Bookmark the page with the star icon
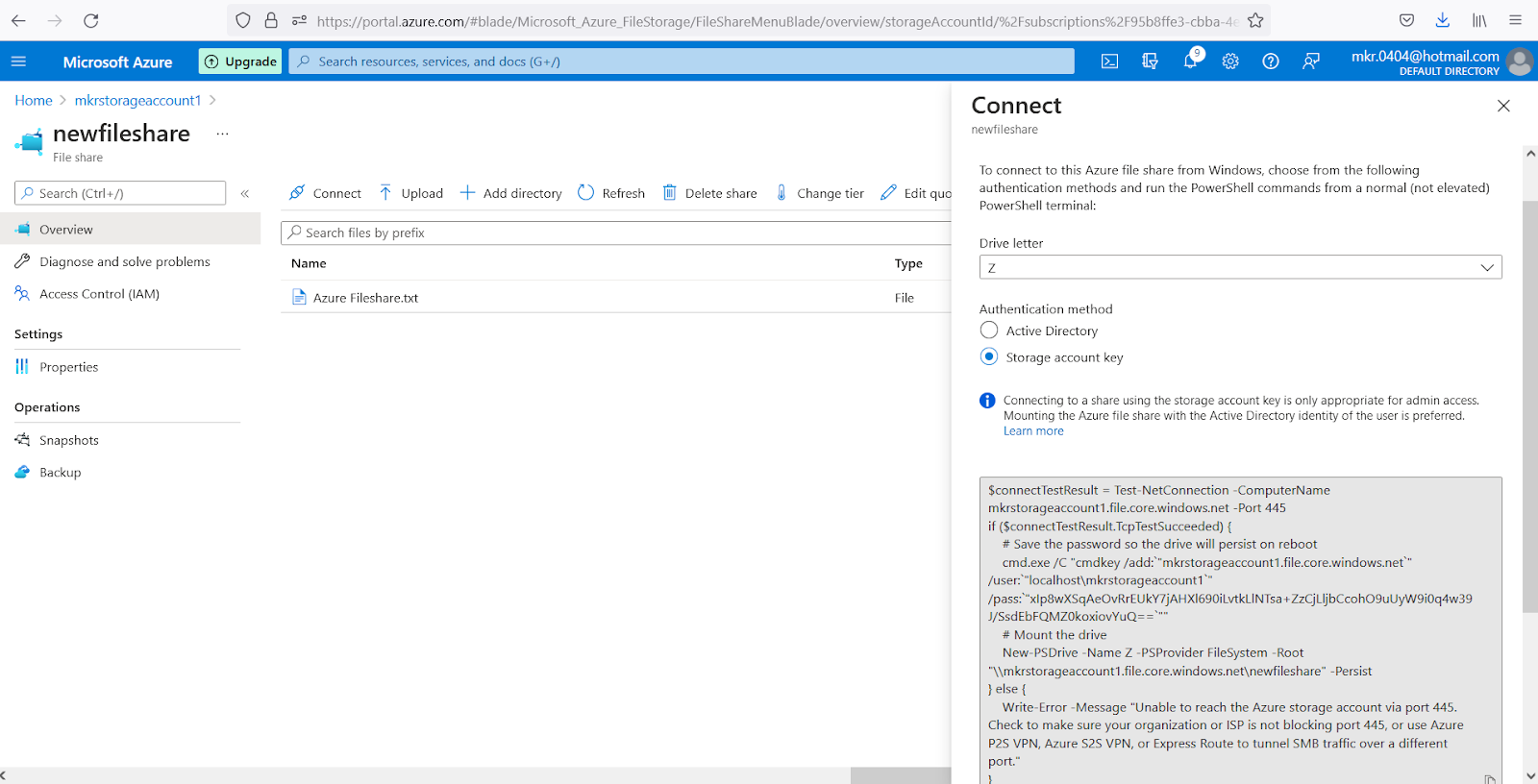This screenshot has width=1538, height=784. click(1255, 20)
